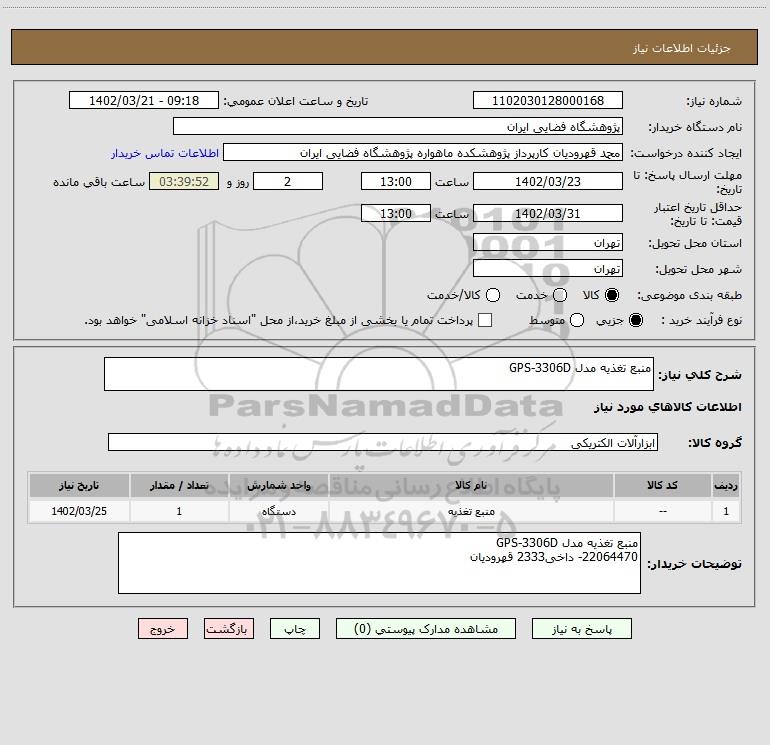Select the خدمت radio button
770x745 pixels.
pyautogui.click(x=560, y=295)
